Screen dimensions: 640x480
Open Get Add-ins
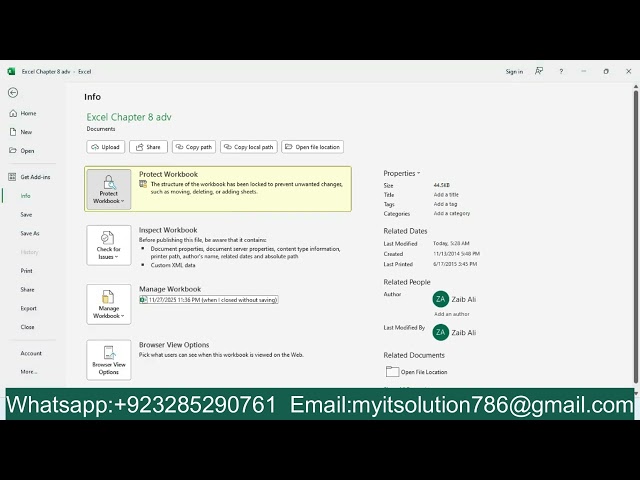(x=35, y=177)
